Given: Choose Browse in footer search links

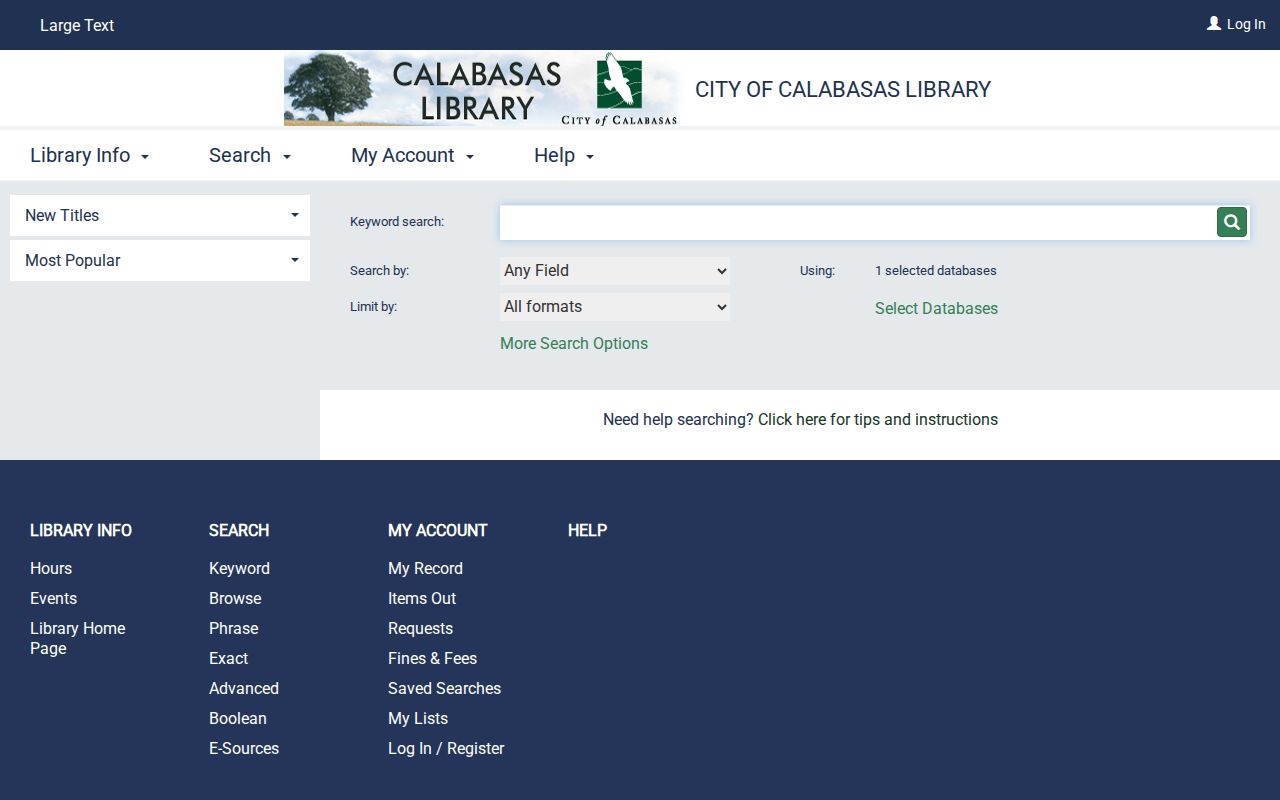Looking at the screenshot, I should tap(235, 598).
